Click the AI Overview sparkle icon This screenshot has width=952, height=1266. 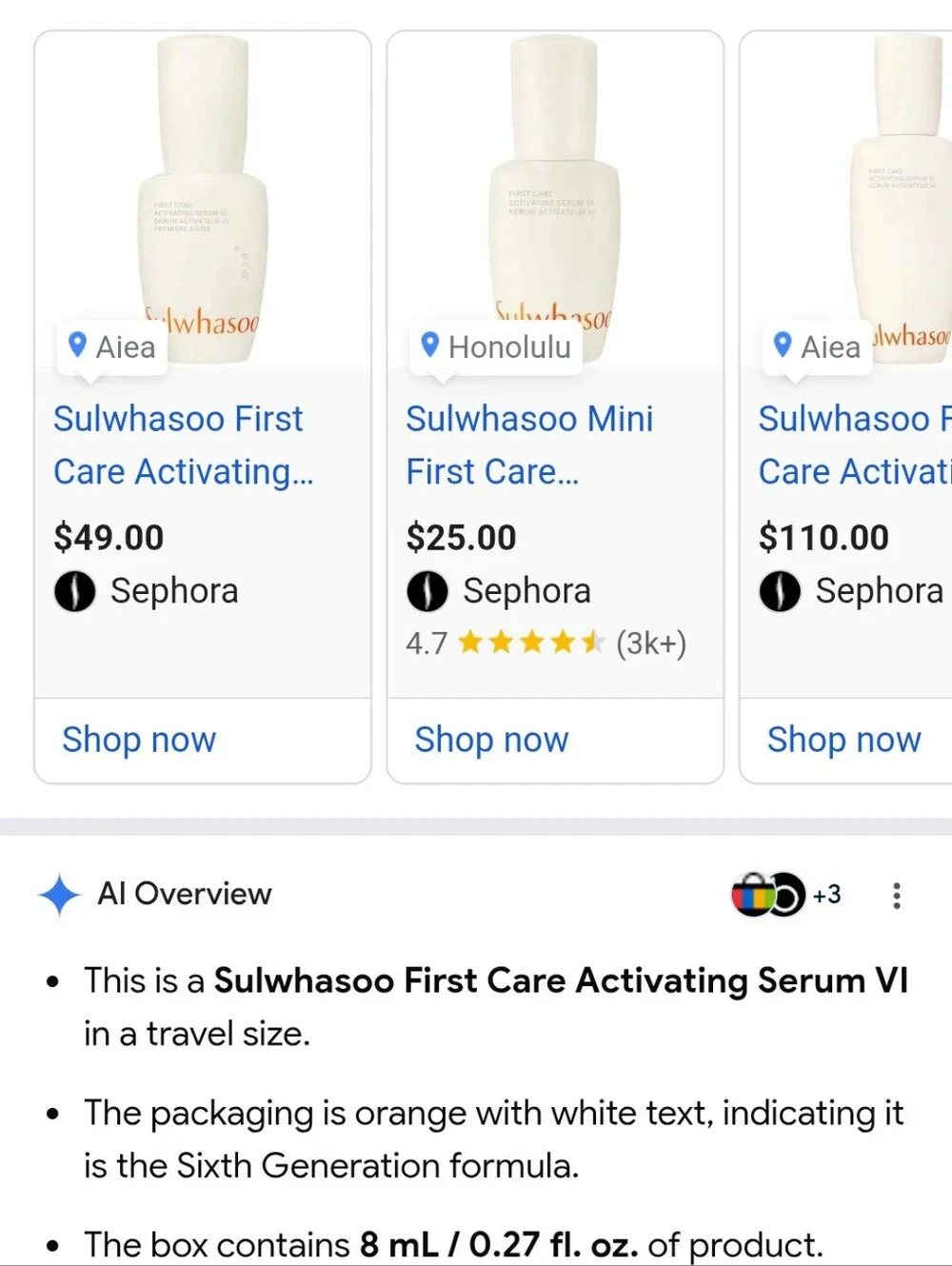[x=59, y=895]
